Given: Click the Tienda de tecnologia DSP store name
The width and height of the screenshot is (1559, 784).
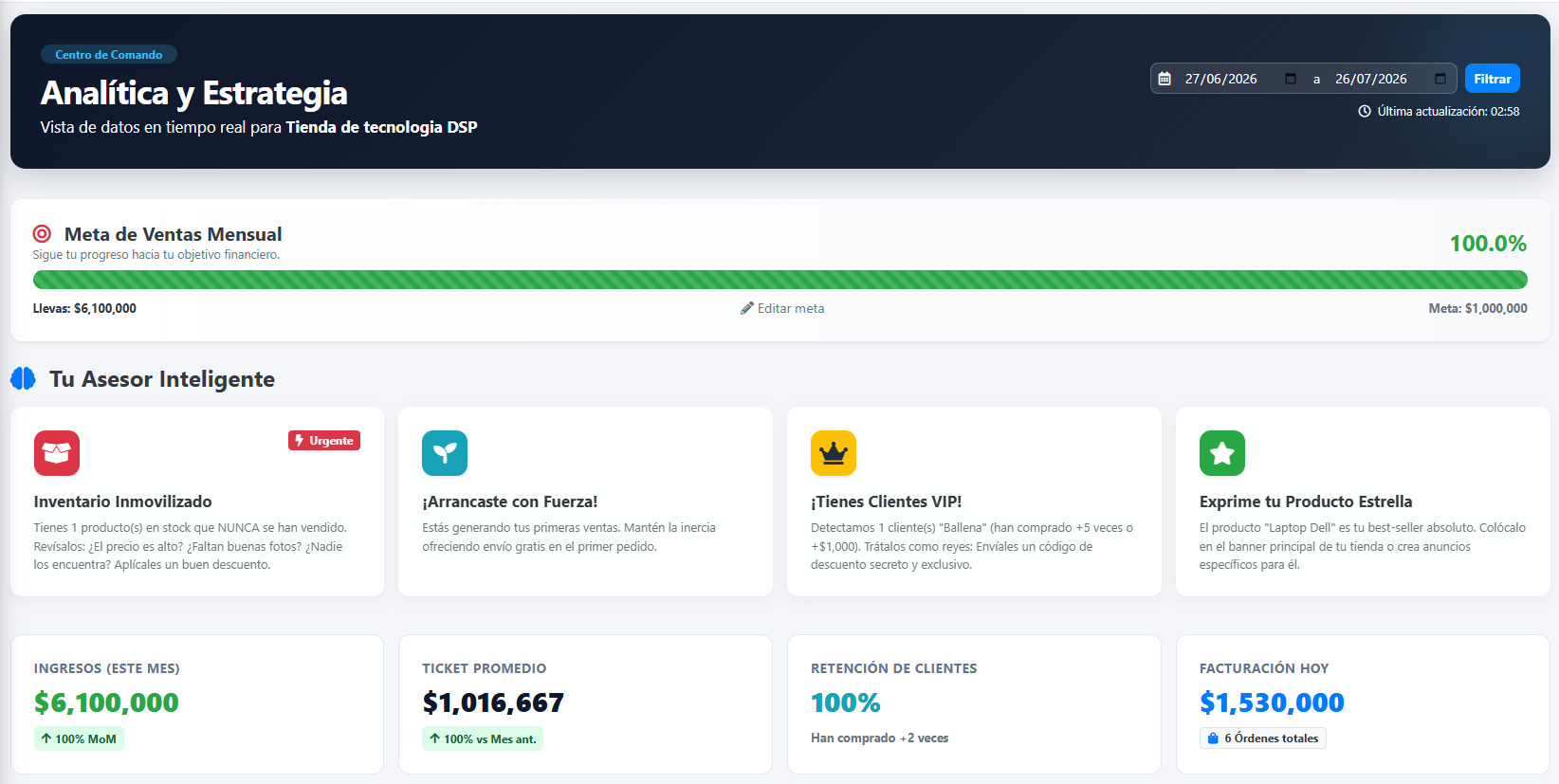Looking at the screenshot, I should point(381,127).
